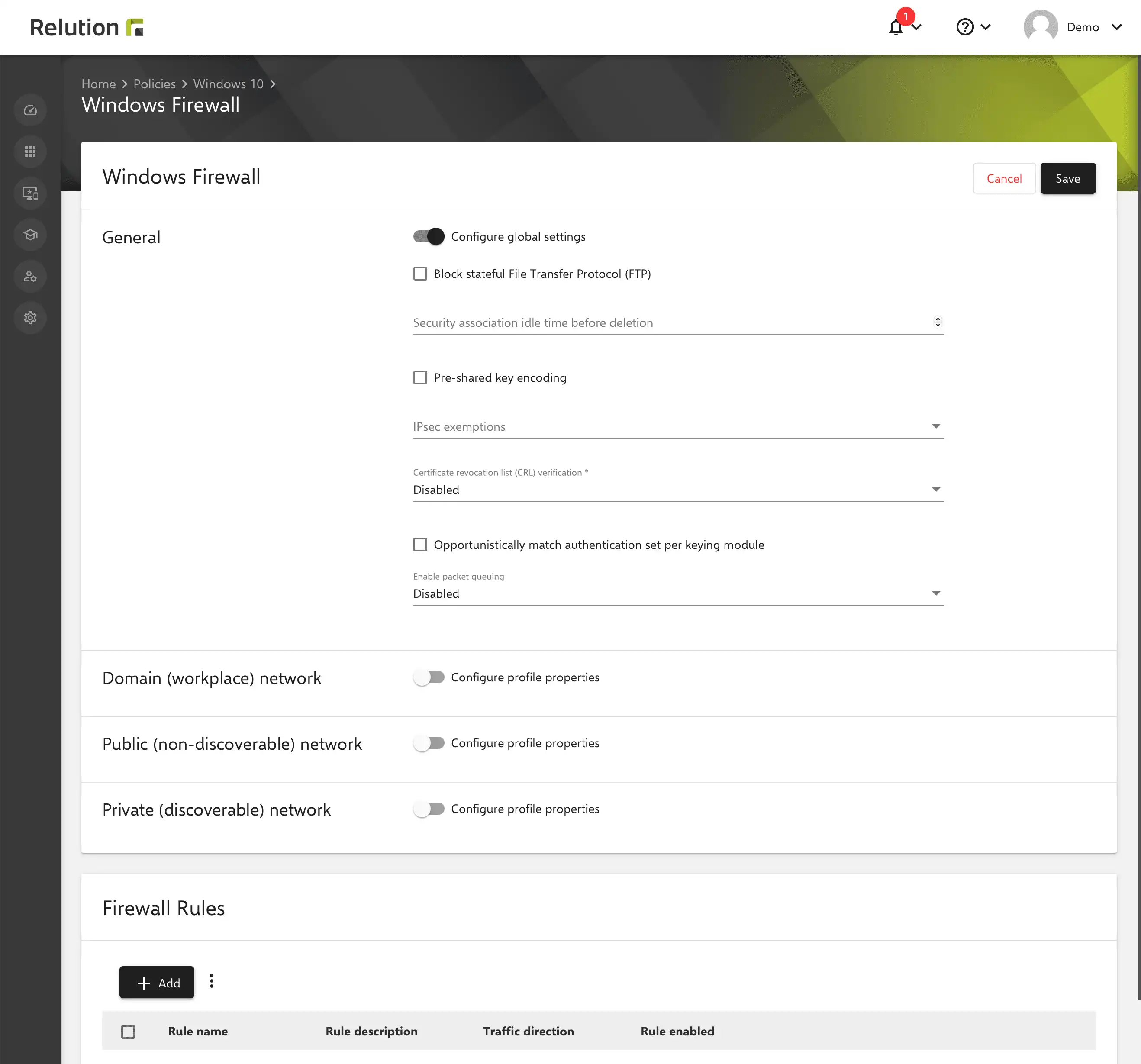Open the settings gear sidebar icon

click(30, 318)
